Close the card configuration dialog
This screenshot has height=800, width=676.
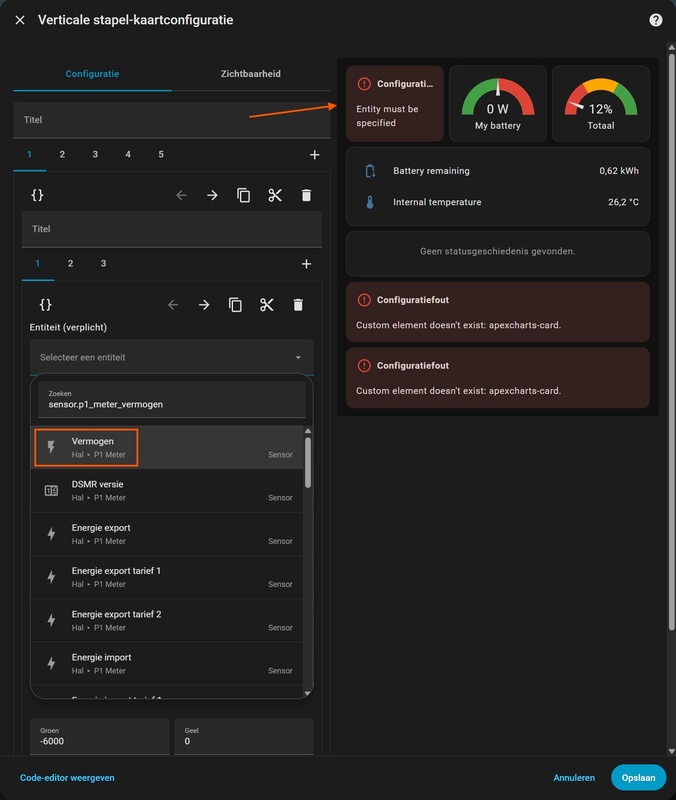pos(20,20)
